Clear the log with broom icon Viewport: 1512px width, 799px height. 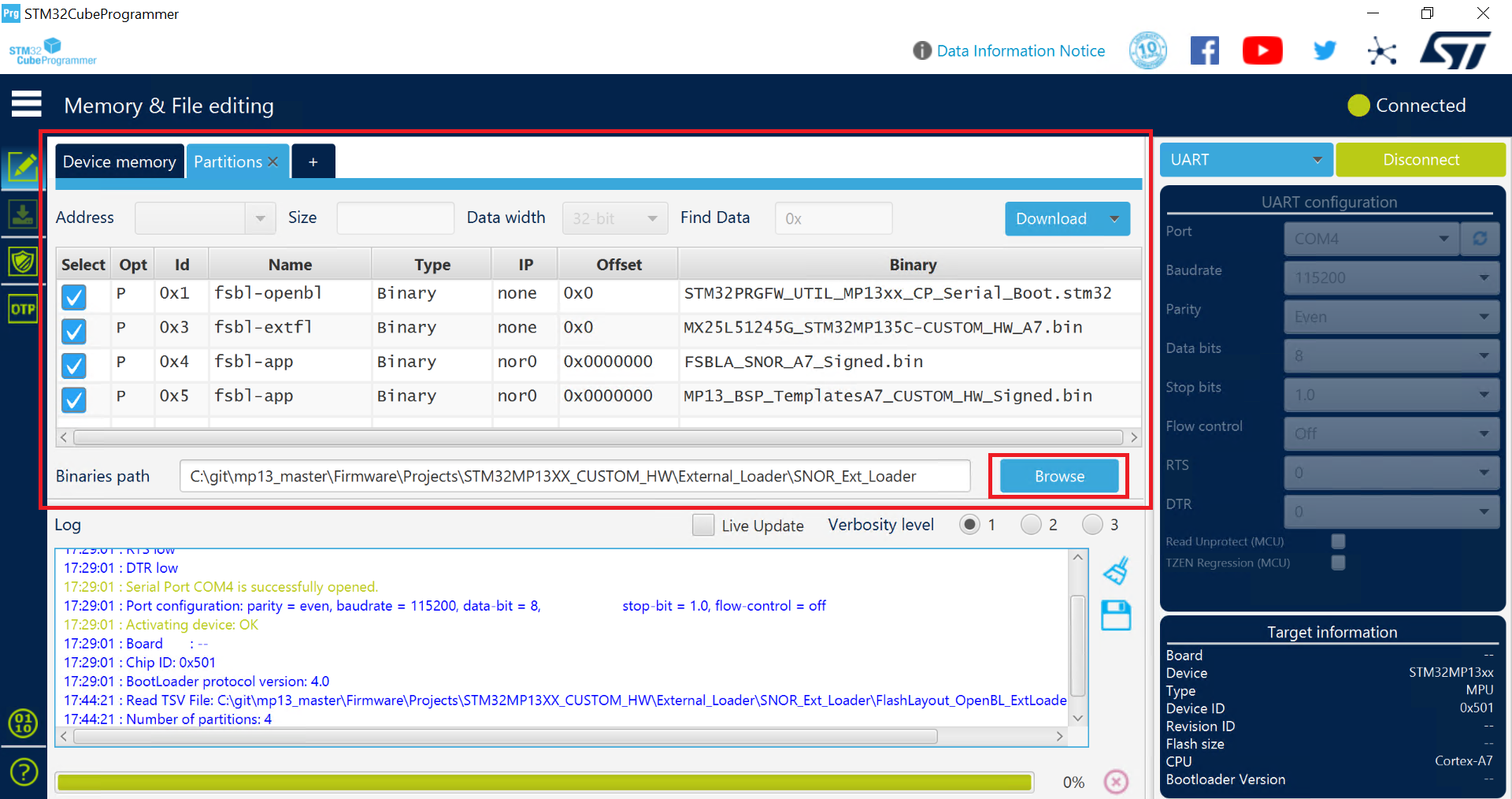tap(1116, 570)
